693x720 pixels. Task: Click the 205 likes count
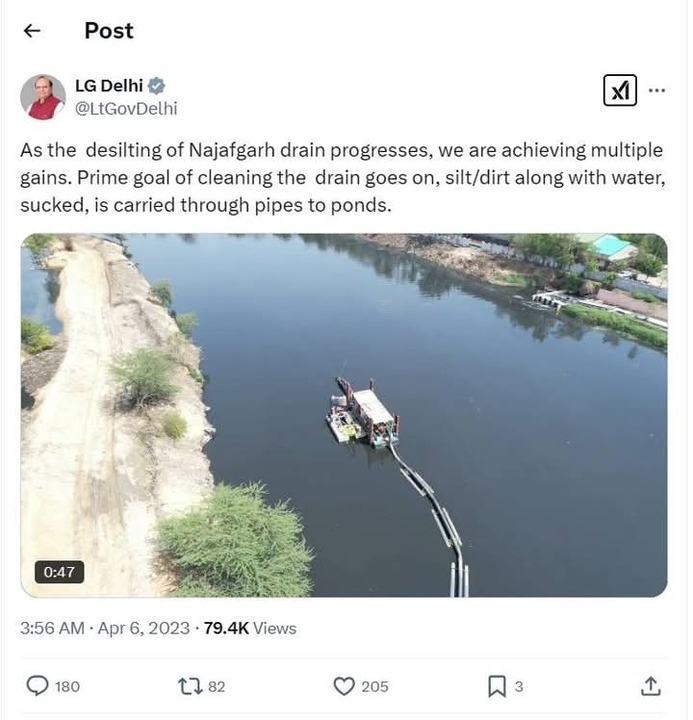(x=375, y=686)
